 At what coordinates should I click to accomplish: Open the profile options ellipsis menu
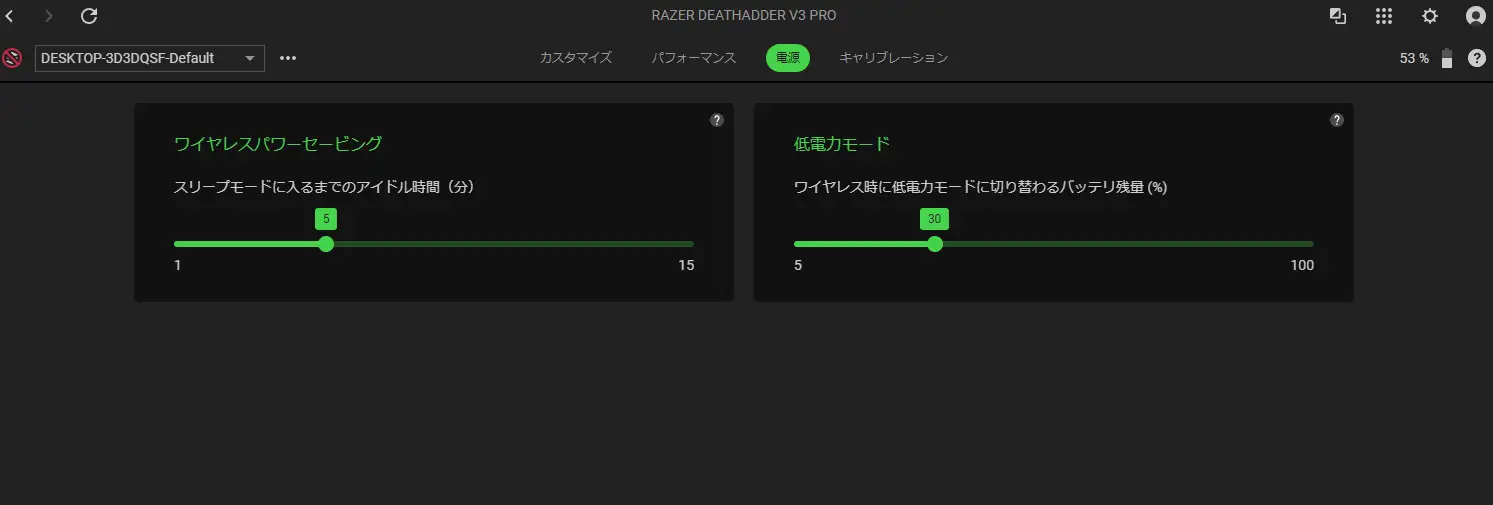tap(288, 58)
